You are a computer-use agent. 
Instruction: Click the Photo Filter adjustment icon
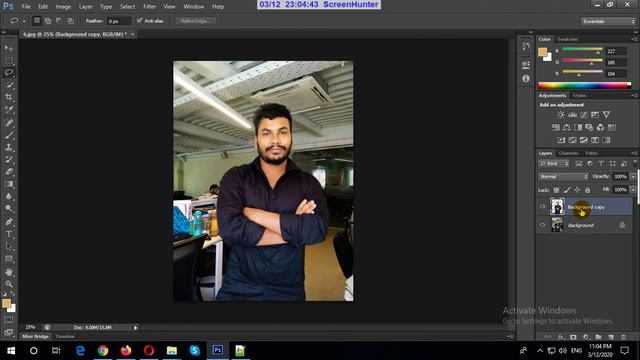point(589,127)
